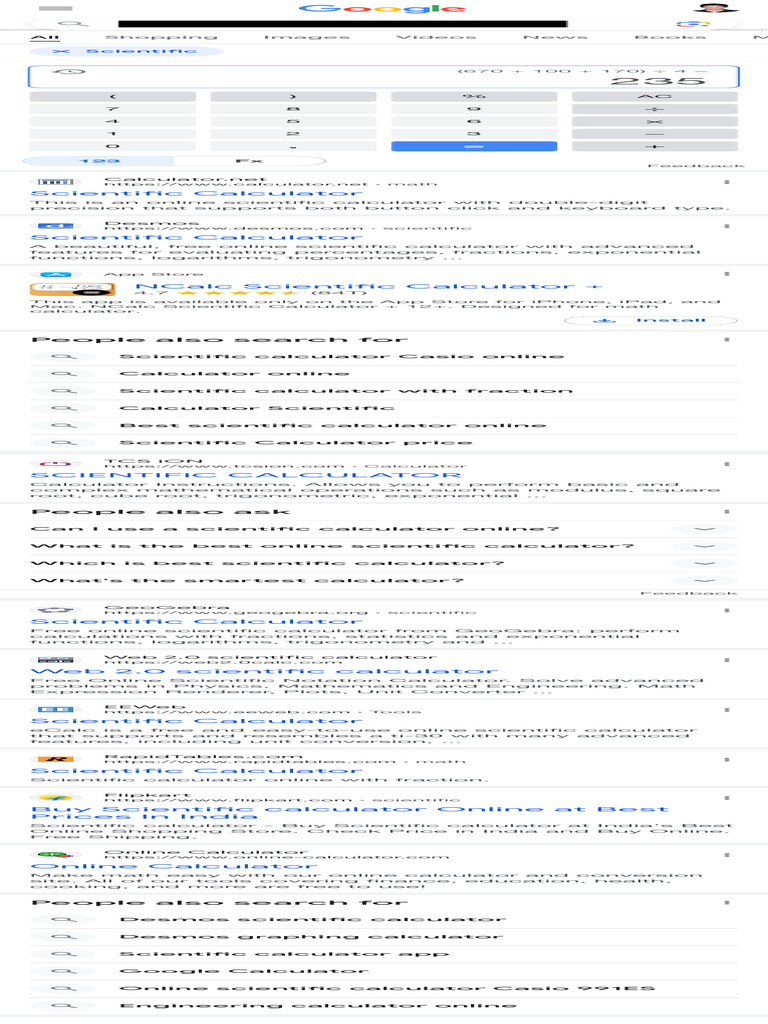Expand 'What's the smartest calculator?' question

pos(384,580)
